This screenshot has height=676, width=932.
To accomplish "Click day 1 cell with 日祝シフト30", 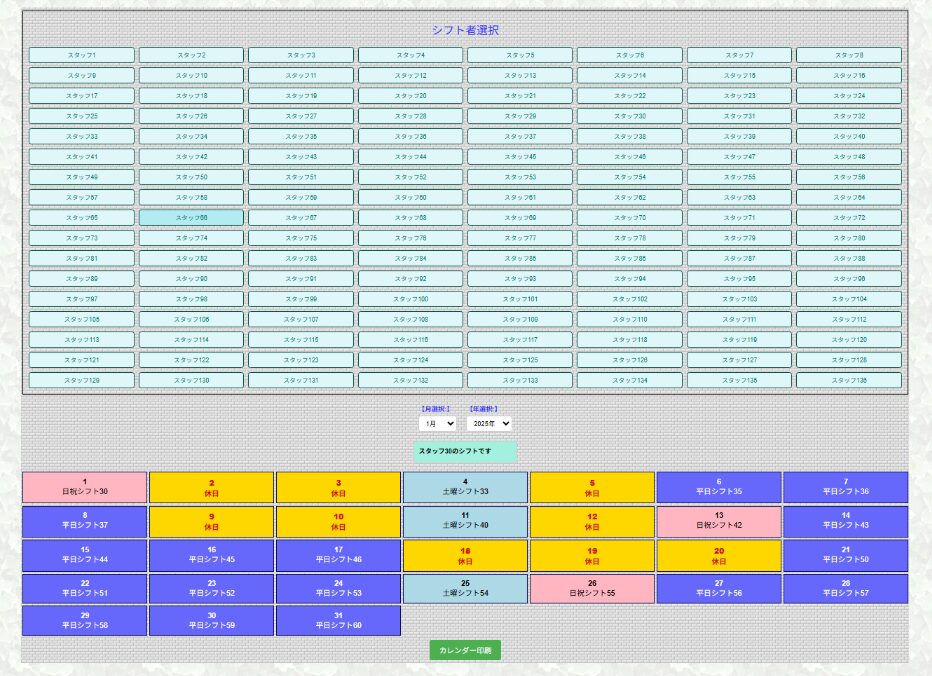I will 85,487.
